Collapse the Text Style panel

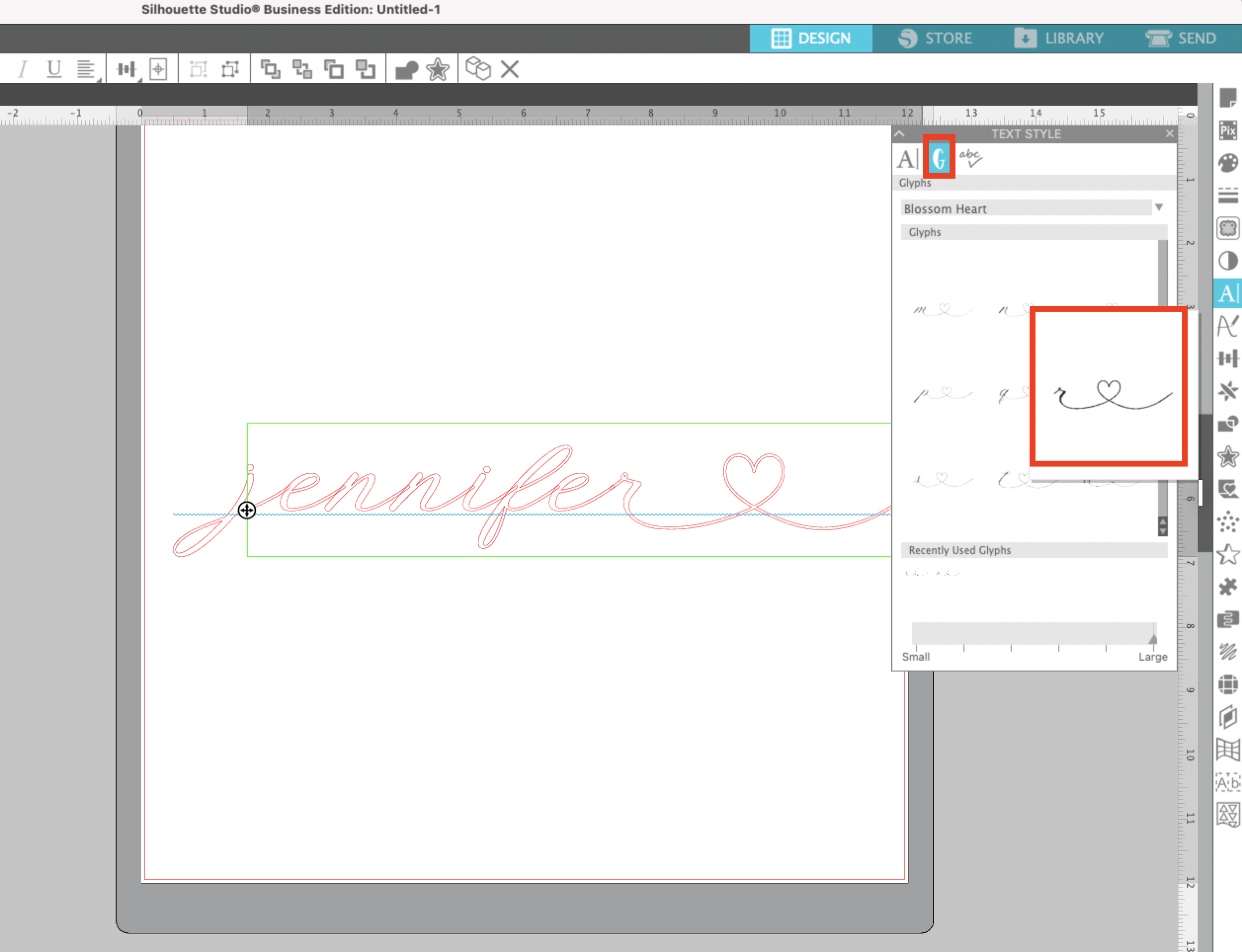point(900,134)
